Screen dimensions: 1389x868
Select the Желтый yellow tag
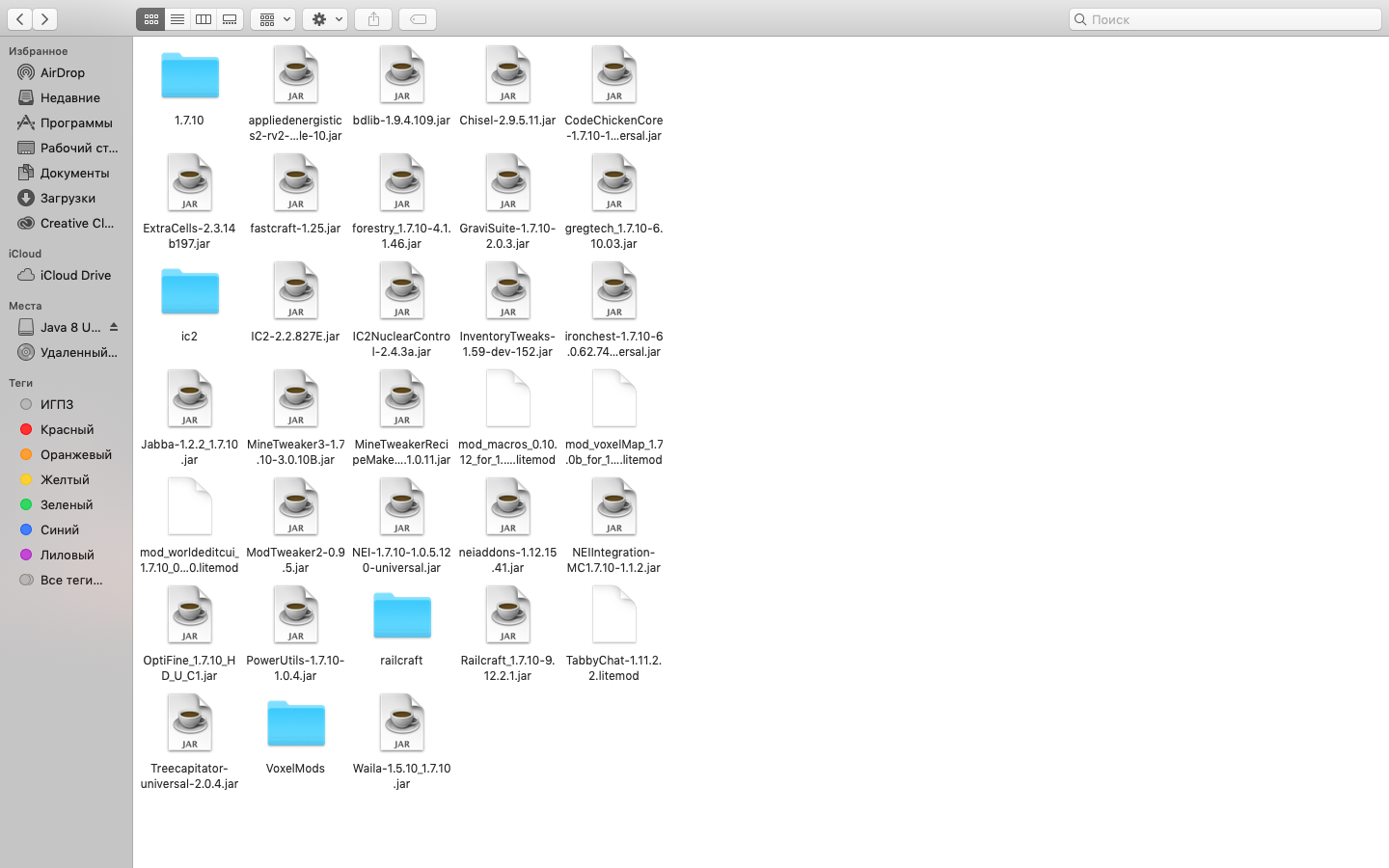pyautogui.click(x=66, y=479)
